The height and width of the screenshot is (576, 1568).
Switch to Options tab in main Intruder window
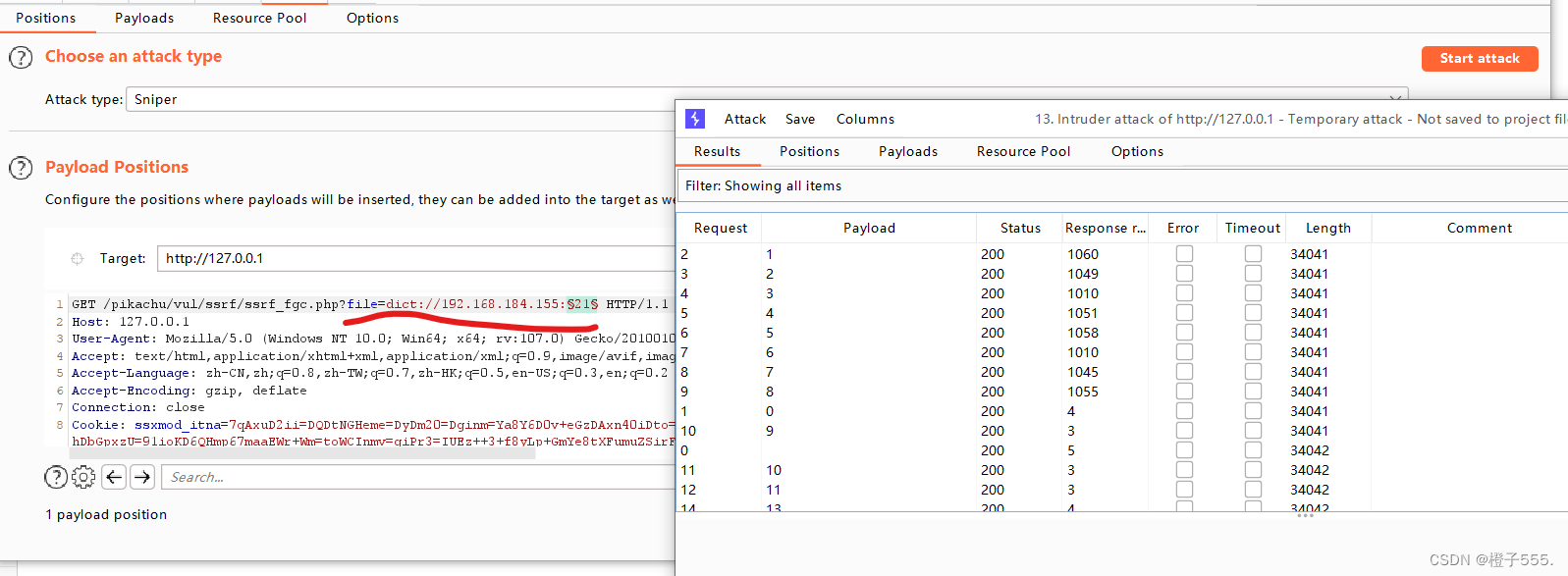[x=372, y=18]
